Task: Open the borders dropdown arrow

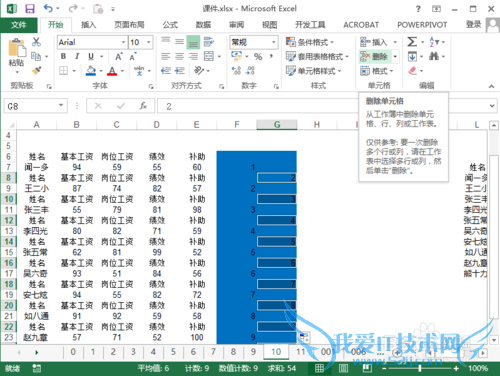Action: point(74,71)
